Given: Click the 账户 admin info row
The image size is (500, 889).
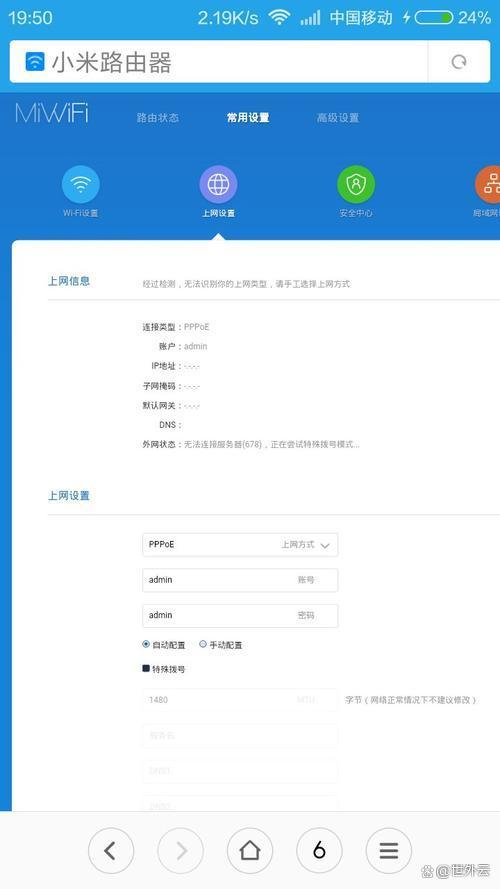Looking at the screenshot, I should click(x=183, y=346).
